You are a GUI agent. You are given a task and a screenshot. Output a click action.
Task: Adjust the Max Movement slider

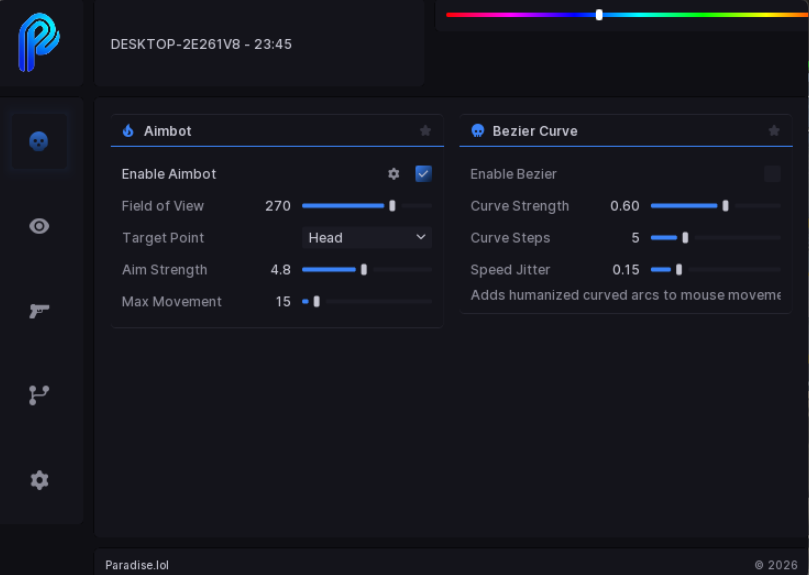[x=367, y=301]
